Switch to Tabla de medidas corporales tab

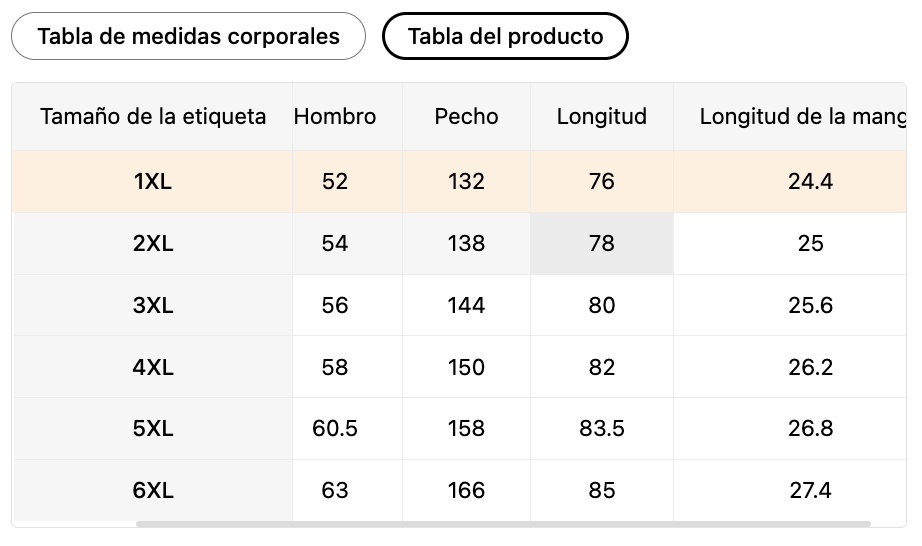tap(188, 36)
